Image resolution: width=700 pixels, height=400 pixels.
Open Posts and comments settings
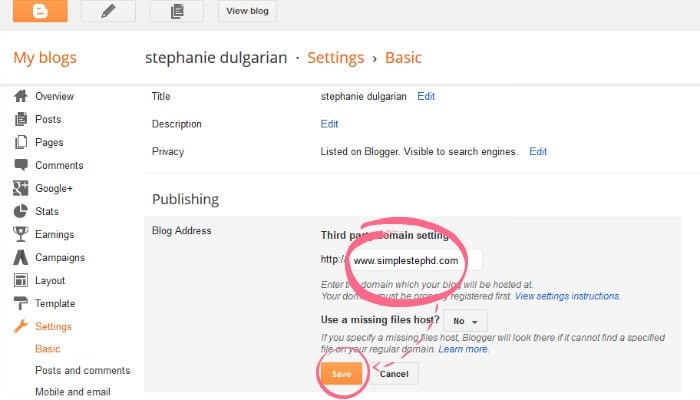(83, 370)
